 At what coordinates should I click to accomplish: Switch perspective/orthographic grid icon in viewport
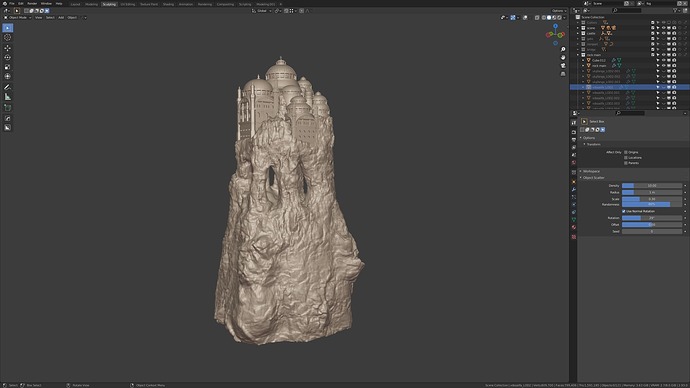pyautogui.click(x=563, y=74)
